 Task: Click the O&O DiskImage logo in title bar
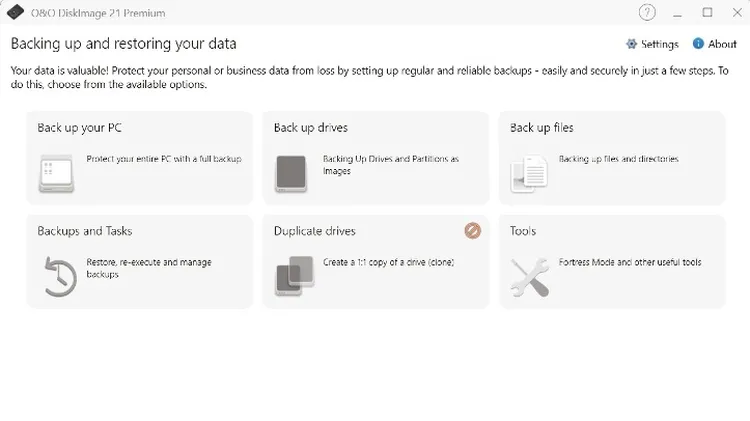[x=14, y=13]
